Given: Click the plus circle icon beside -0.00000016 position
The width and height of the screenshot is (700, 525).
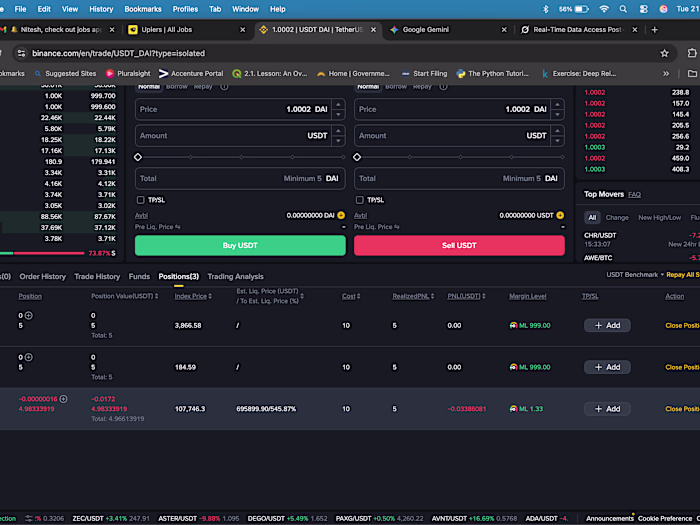Looking at the screenshot, I should [x=63, y=399].
